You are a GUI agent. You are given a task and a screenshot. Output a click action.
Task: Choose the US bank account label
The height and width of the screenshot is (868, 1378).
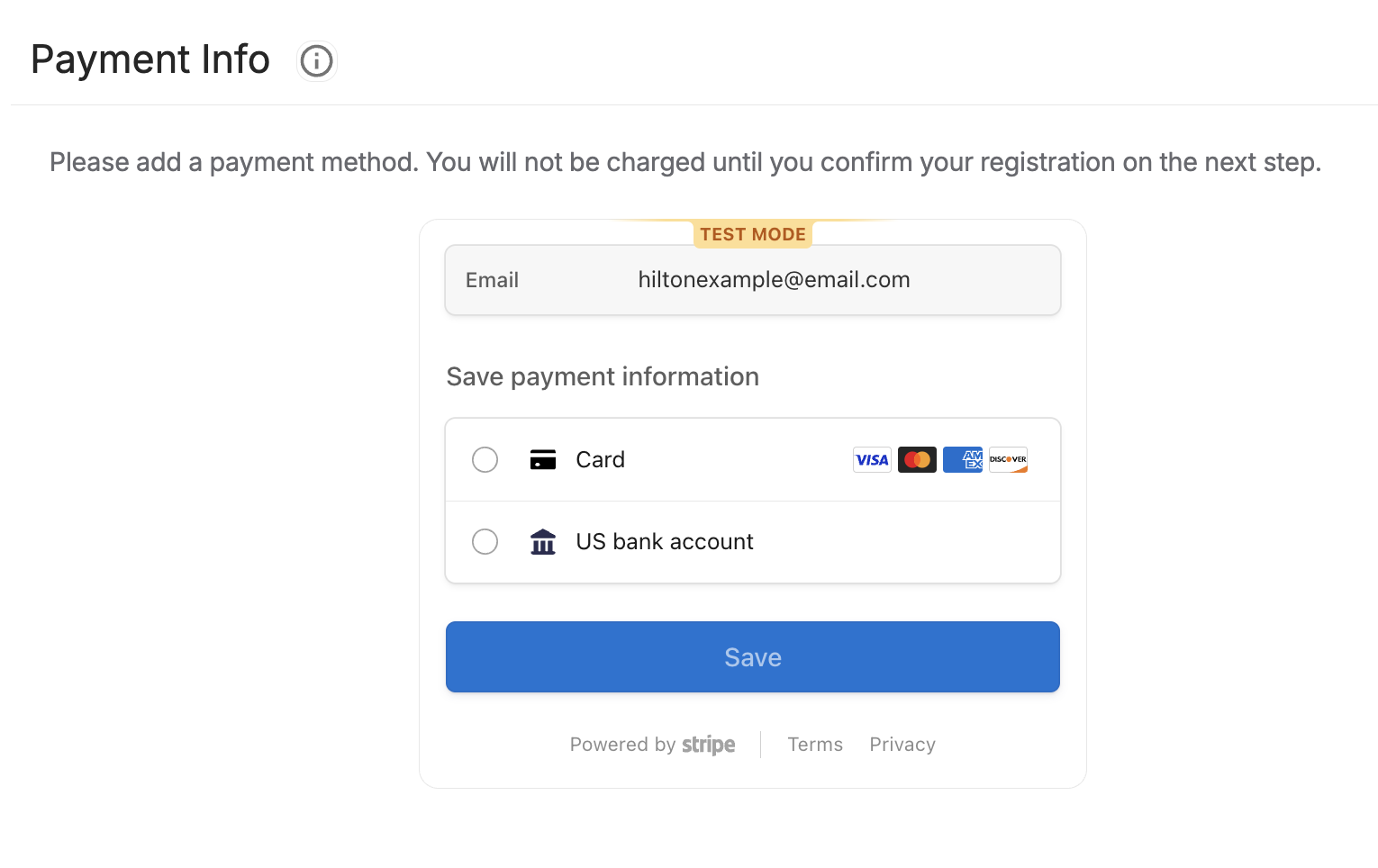(665, 542)
